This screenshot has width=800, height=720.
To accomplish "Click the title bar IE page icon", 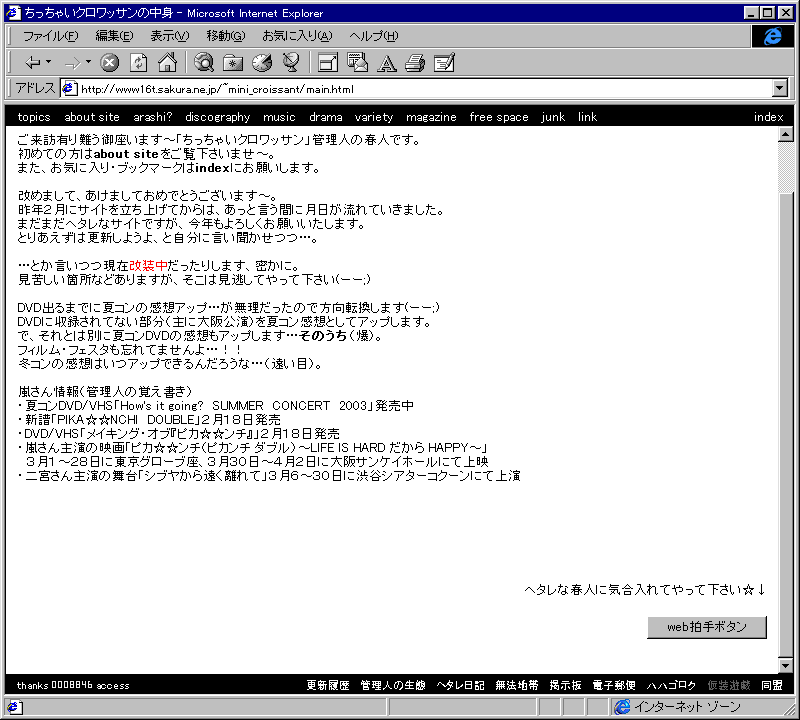I will [12, 12].
